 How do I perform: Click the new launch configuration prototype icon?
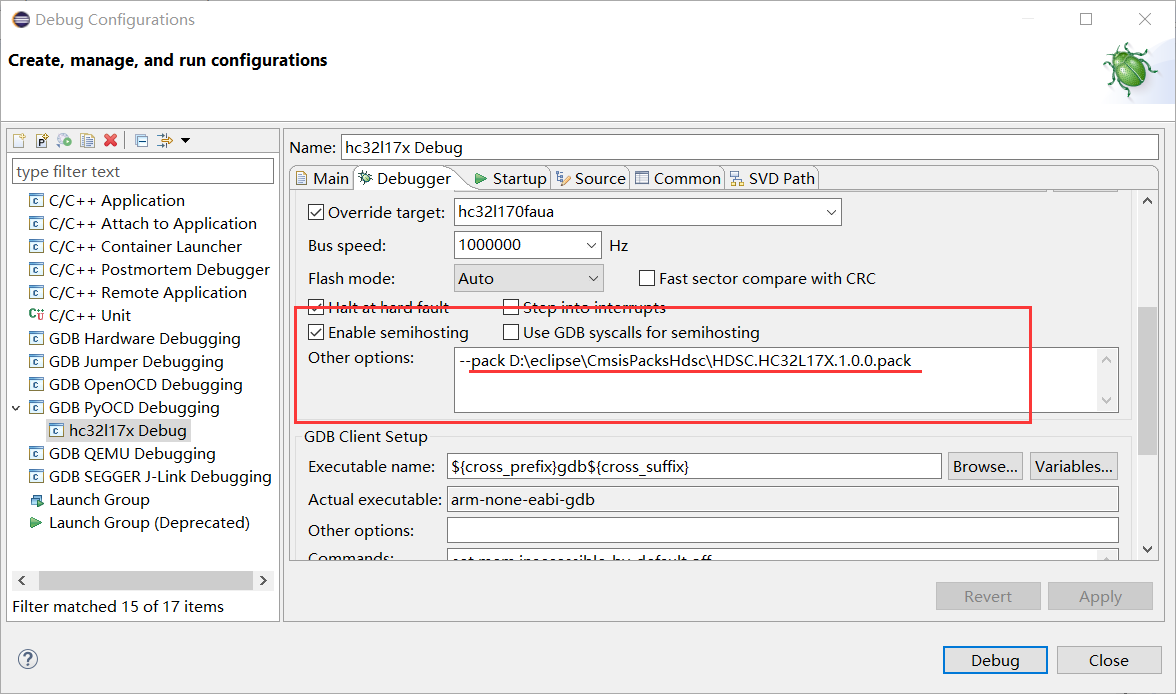coord(42,140)
